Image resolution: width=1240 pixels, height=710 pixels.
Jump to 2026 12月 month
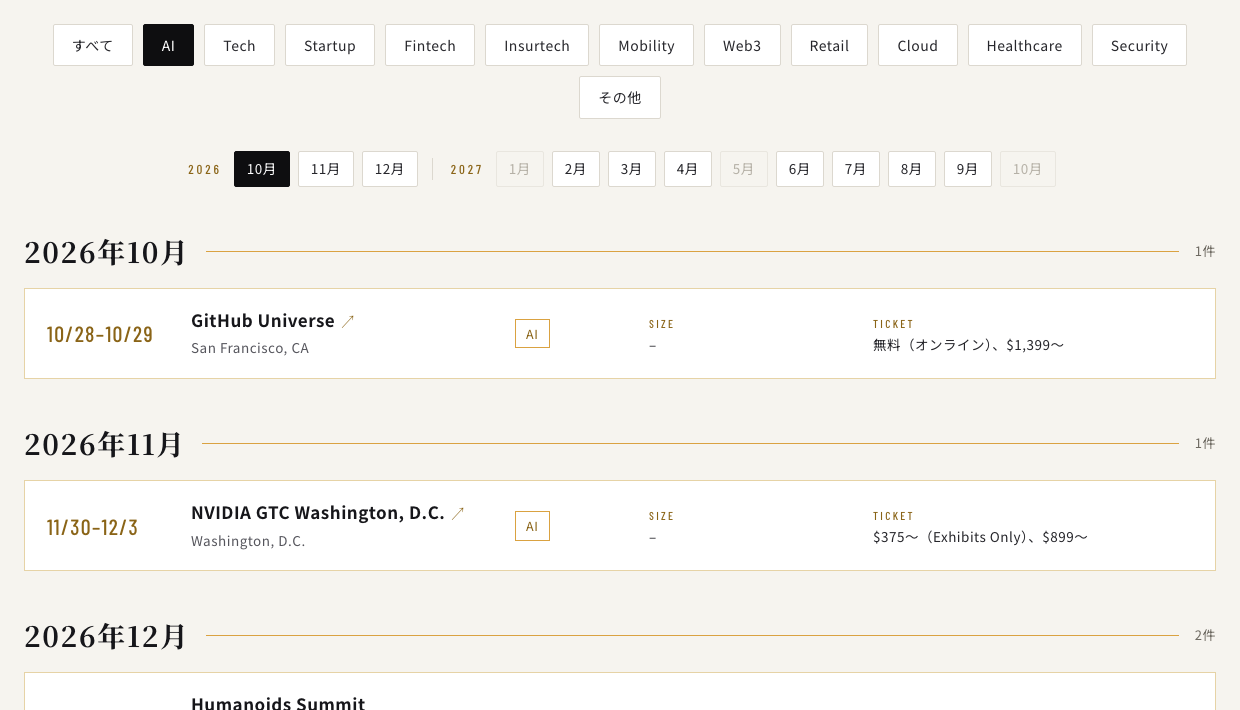click(390, 169)
